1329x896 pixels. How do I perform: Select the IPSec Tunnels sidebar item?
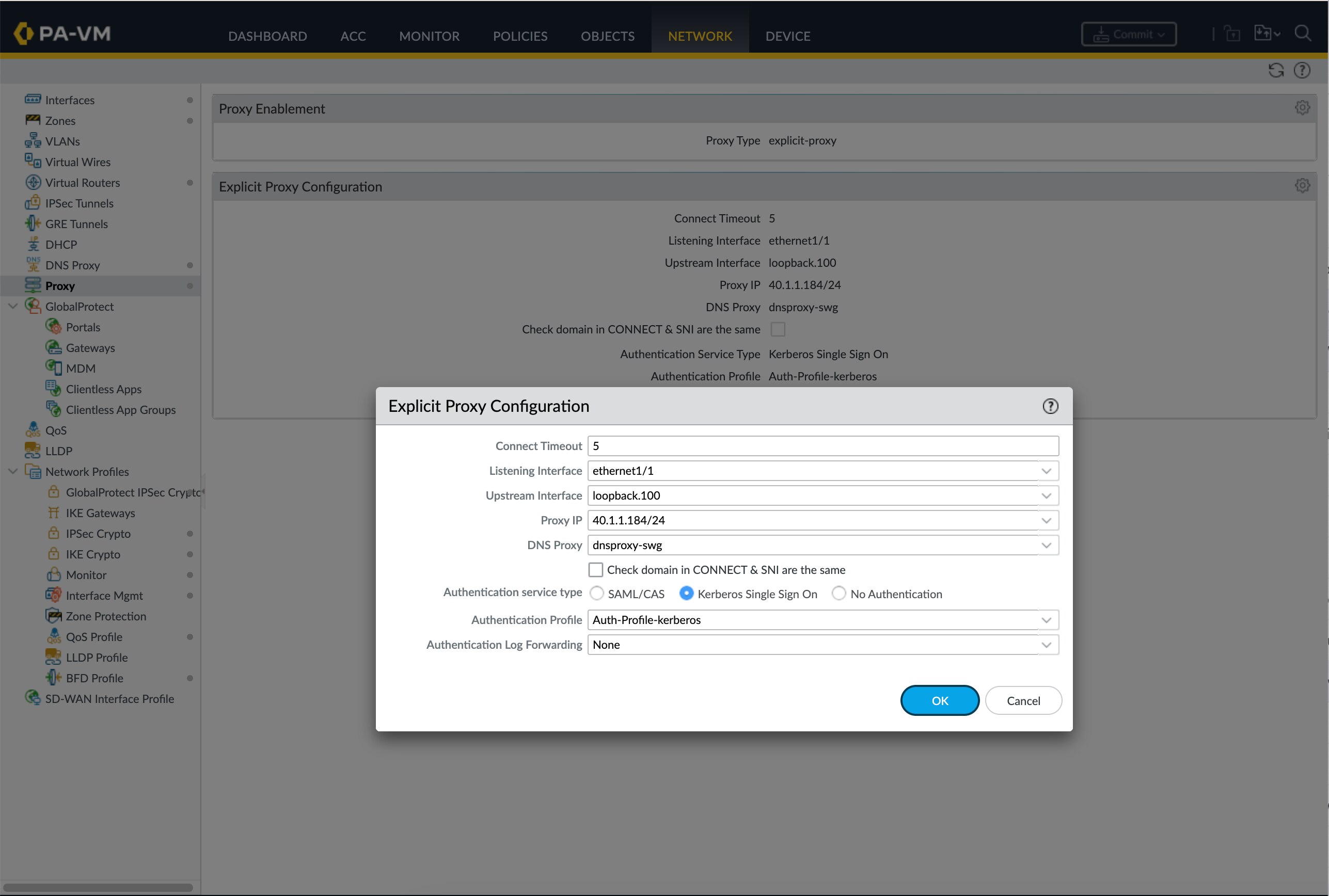tap(79, 203)
